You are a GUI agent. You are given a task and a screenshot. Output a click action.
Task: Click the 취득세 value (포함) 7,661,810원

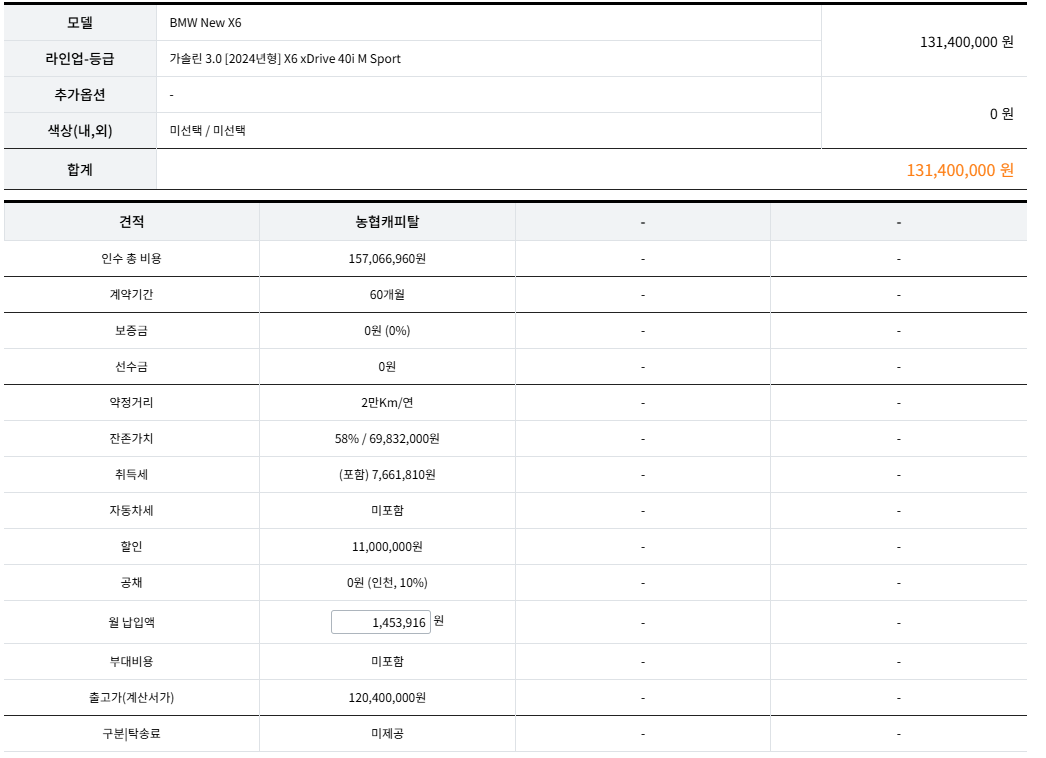pos(387,475)
